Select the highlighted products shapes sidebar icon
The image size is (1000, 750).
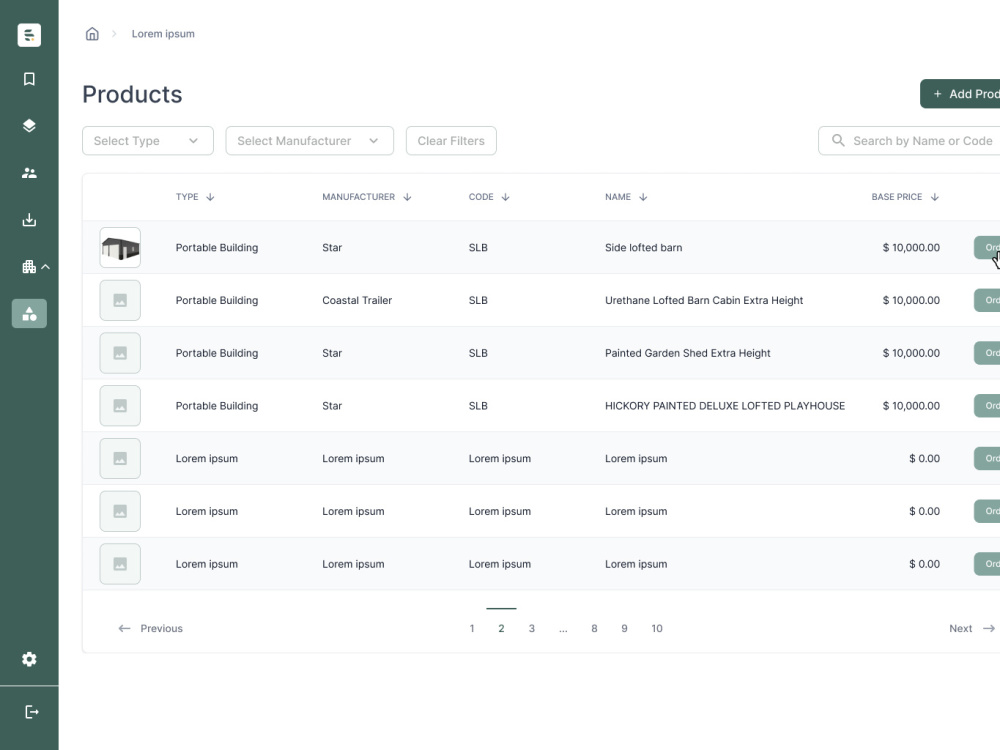pos(29,314)
